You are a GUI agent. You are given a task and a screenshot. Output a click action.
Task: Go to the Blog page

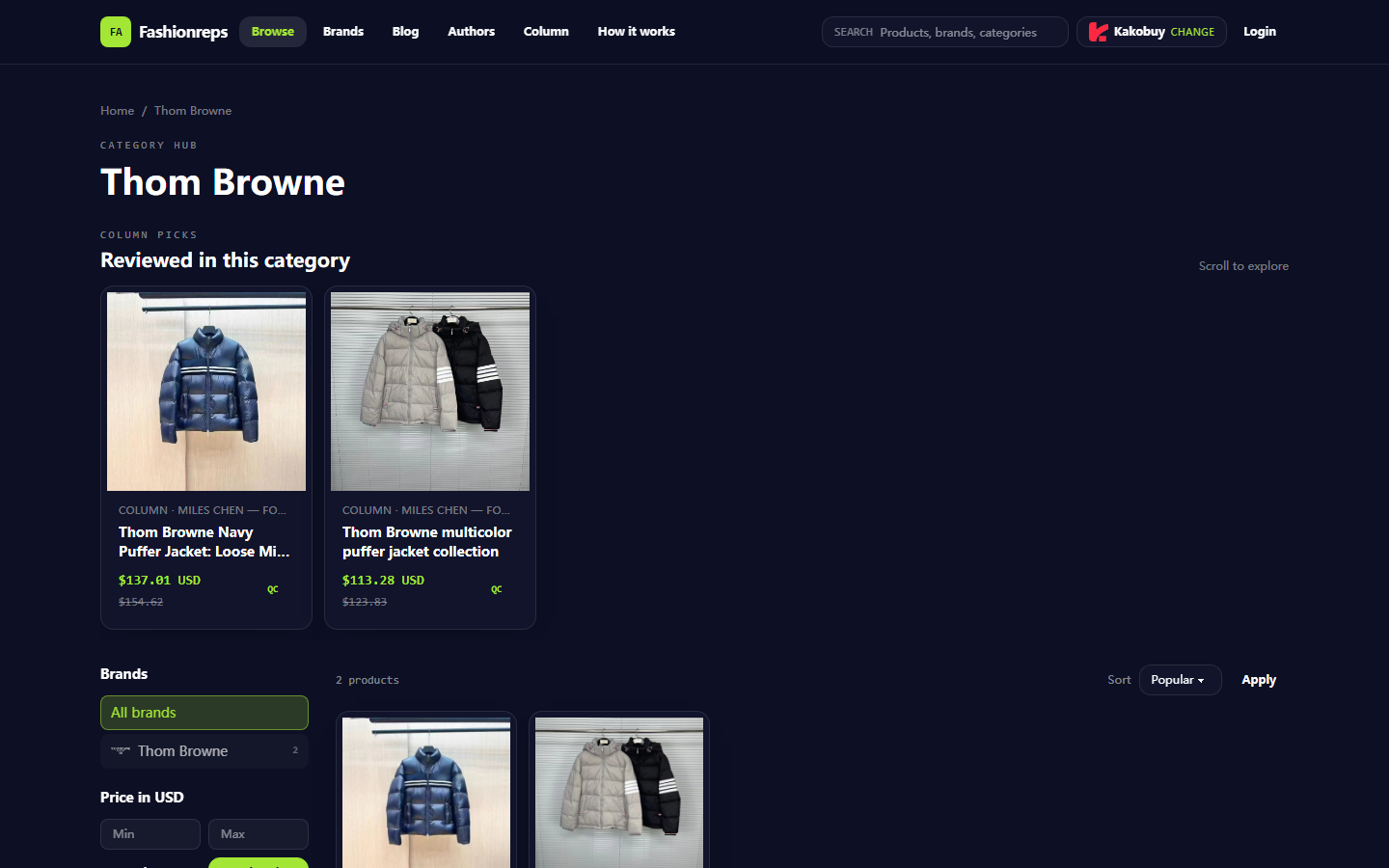405,32
